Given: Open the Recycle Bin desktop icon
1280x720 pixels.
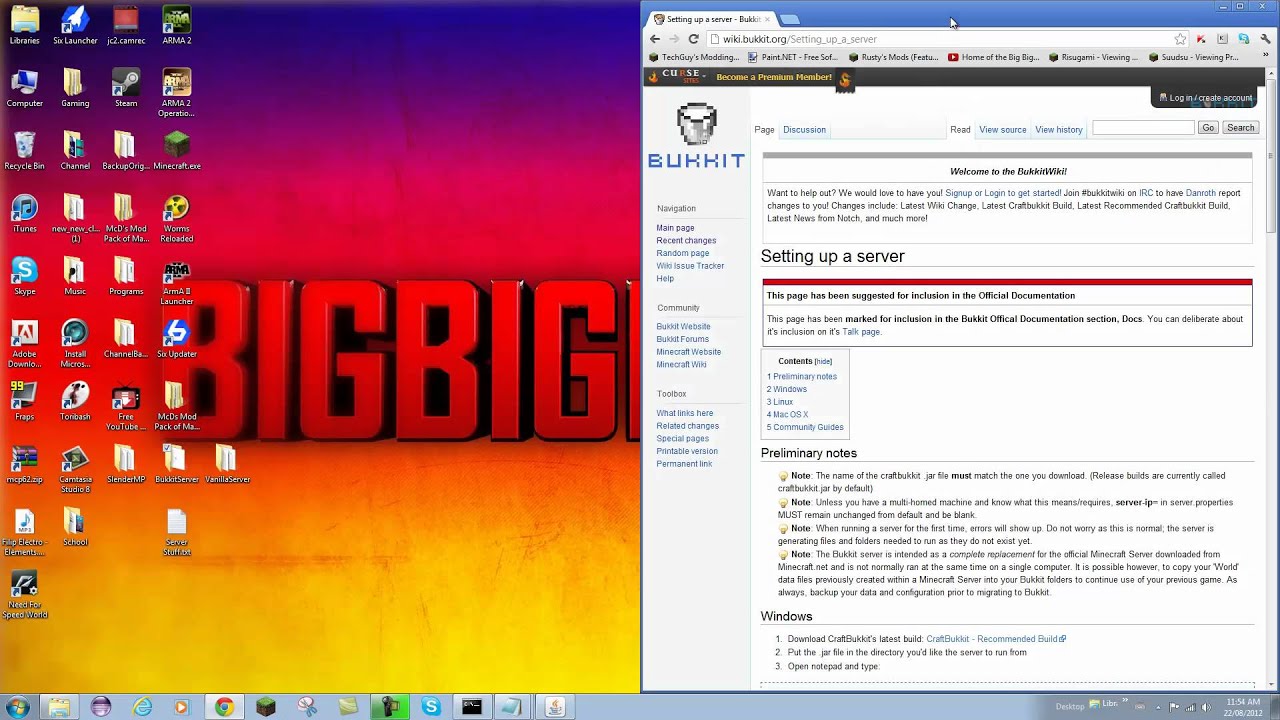Looking at the screenshot, I should coord(25,151).
